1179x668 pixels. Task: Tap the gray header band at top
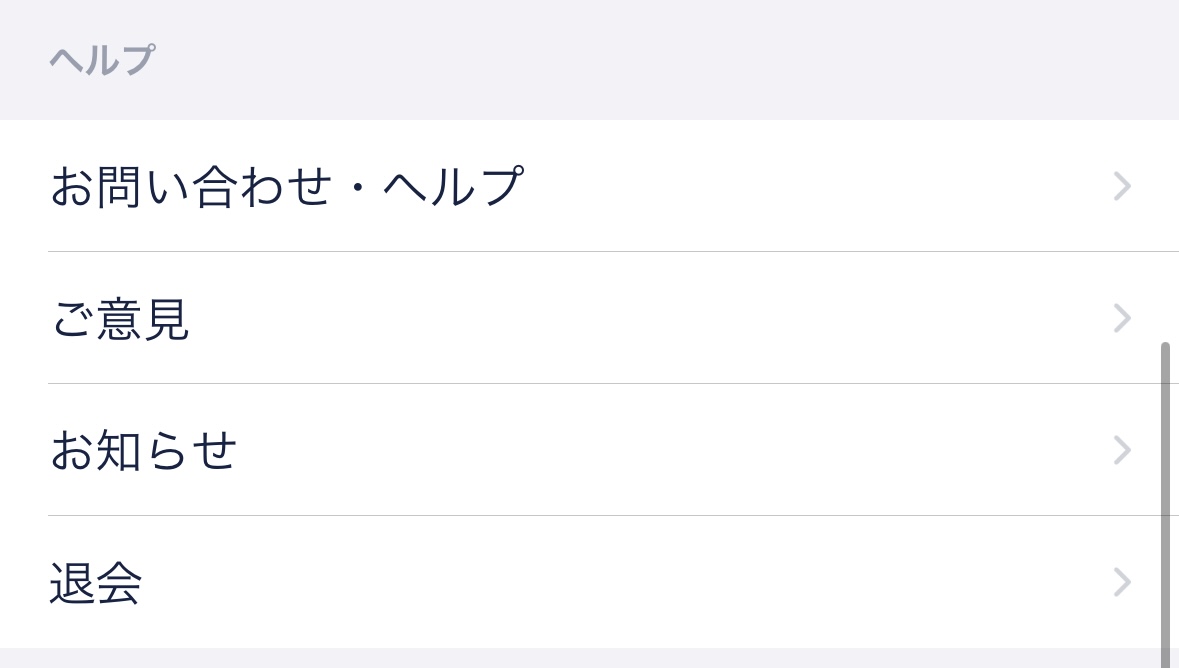tap(590, 59)
